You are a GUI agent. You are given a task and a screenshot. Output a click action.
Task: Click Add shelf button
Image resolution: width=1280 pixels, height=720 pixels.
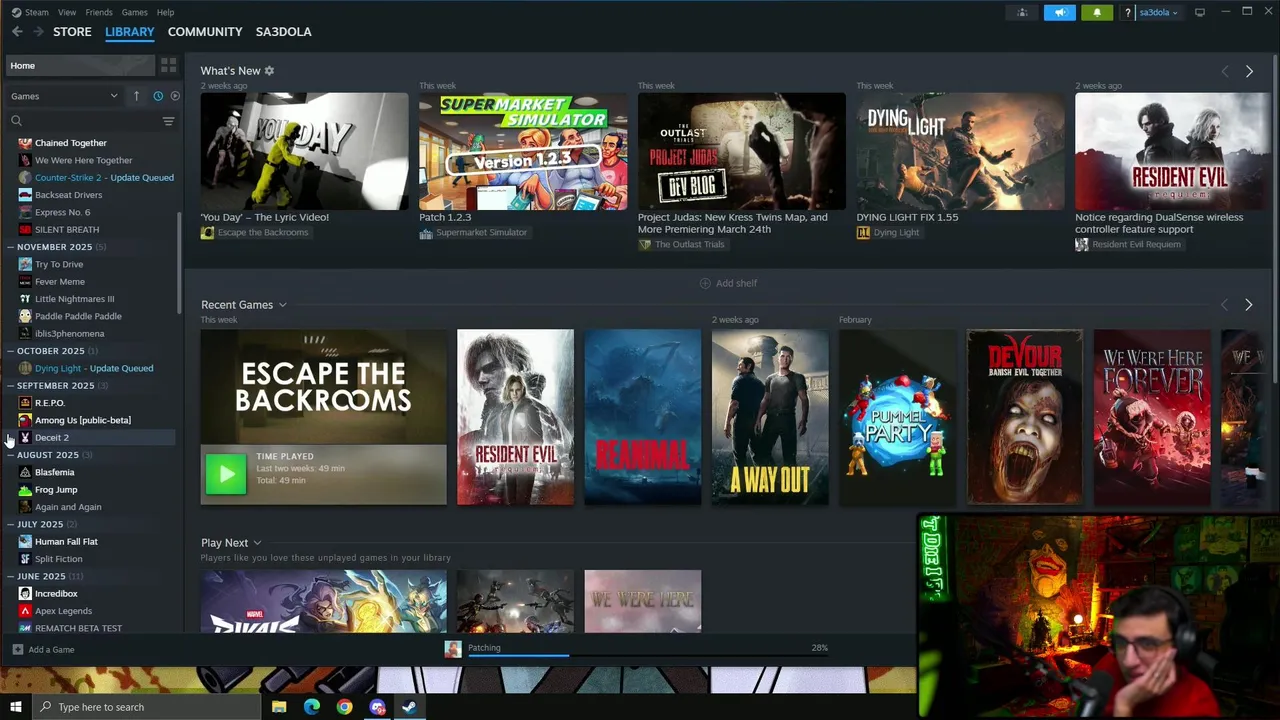(728, 283)
